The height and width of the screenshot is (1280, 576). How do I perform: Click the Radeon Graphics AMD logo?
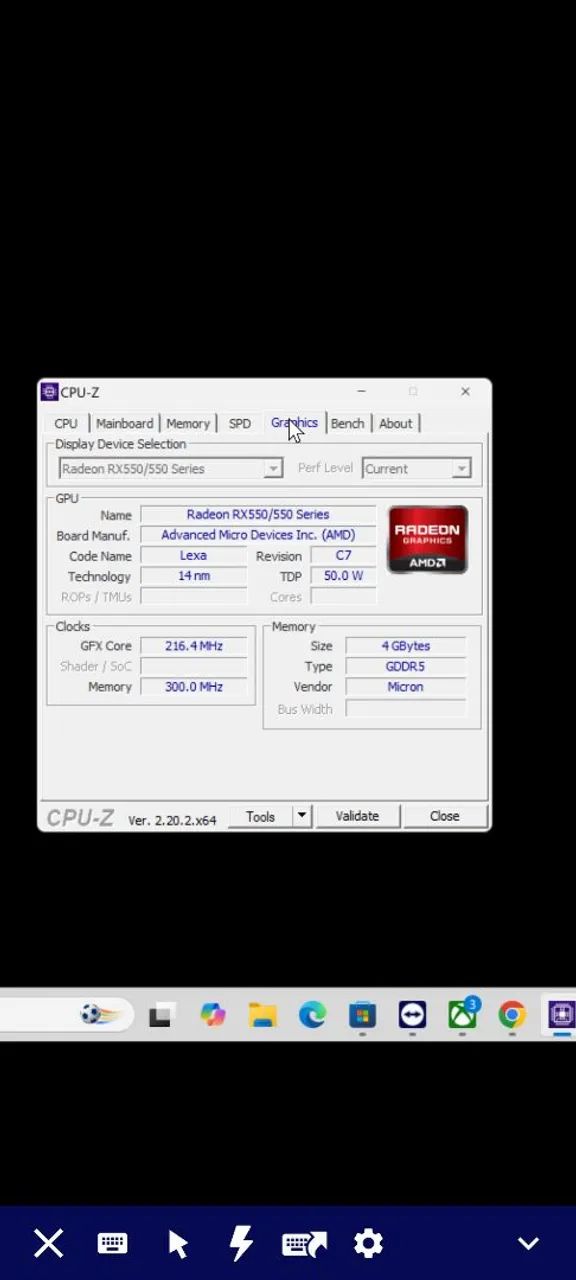pyautogui.click(x=427, y=539)
